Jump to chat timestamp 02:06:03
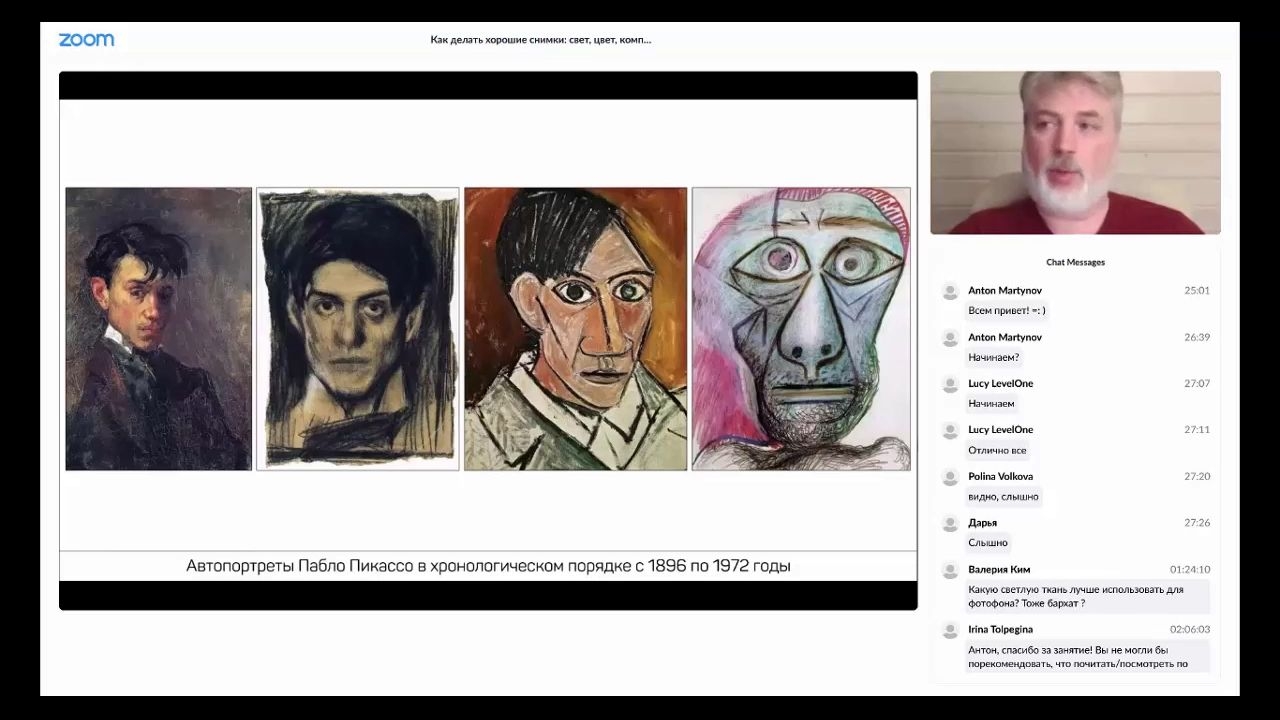This screenshot has width=1280, height=720. [1190, 630]
